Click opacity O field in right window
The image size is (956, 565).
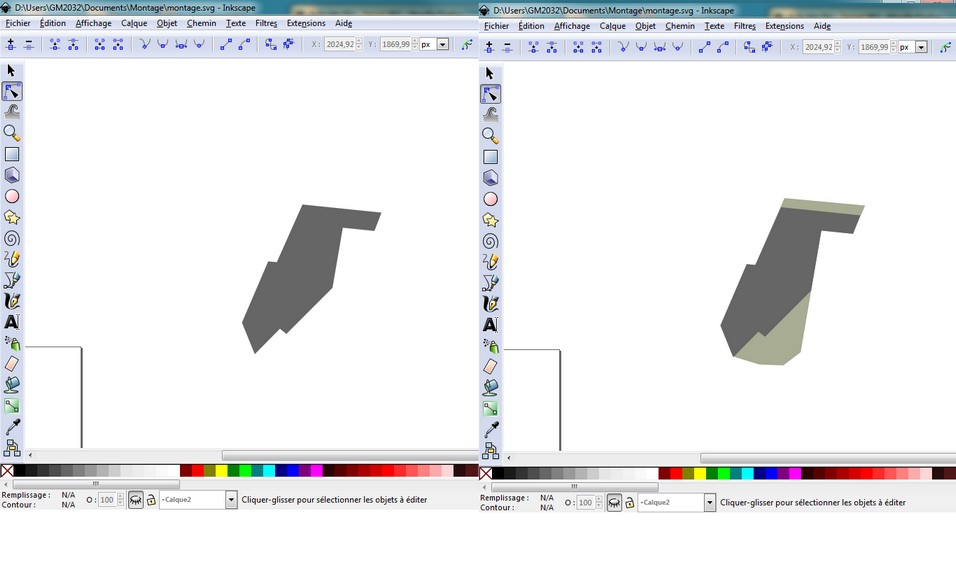[x=585, y=502]
